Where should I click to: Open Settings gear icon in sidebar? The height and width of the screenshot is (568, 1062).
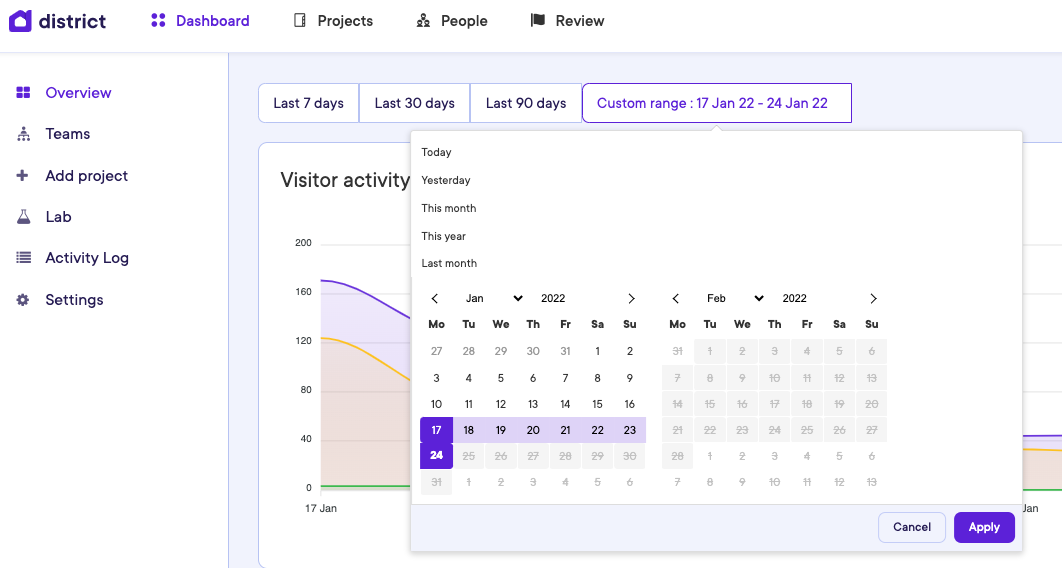click(x=23, y=300)
